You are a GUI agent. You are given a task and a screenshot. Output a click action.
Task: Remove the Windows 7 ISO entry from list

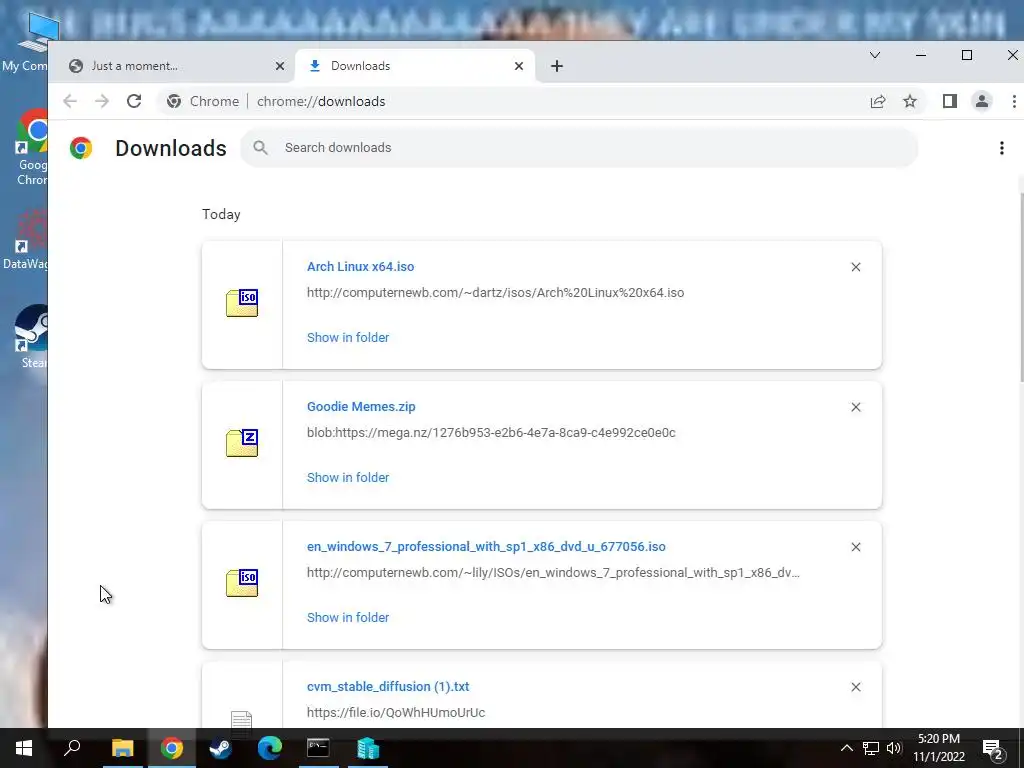click(x=856, y=547)
